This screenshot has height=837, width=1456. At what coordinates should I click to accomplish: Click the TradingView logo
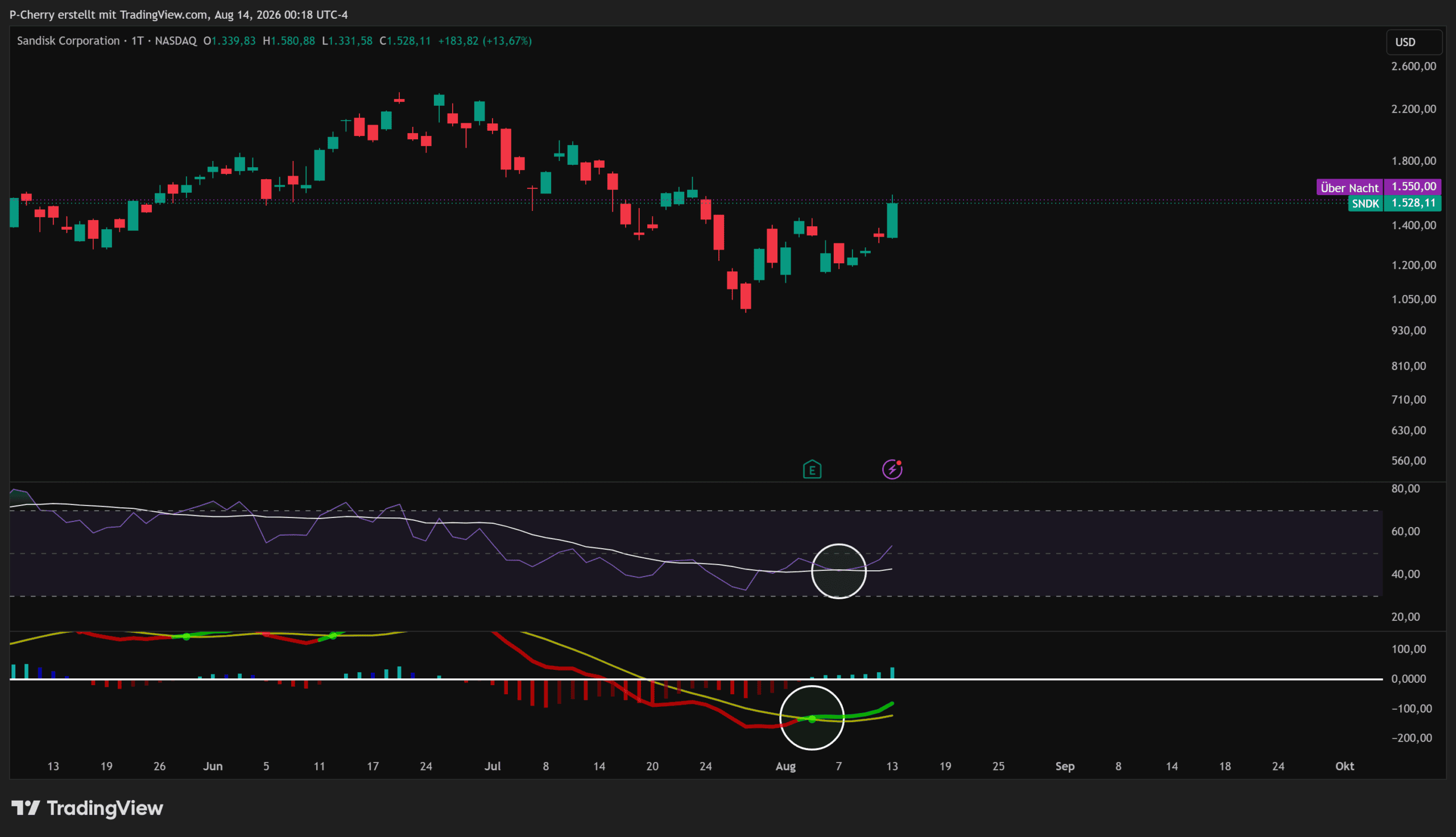pyautogui.click(x=88, y=808)
